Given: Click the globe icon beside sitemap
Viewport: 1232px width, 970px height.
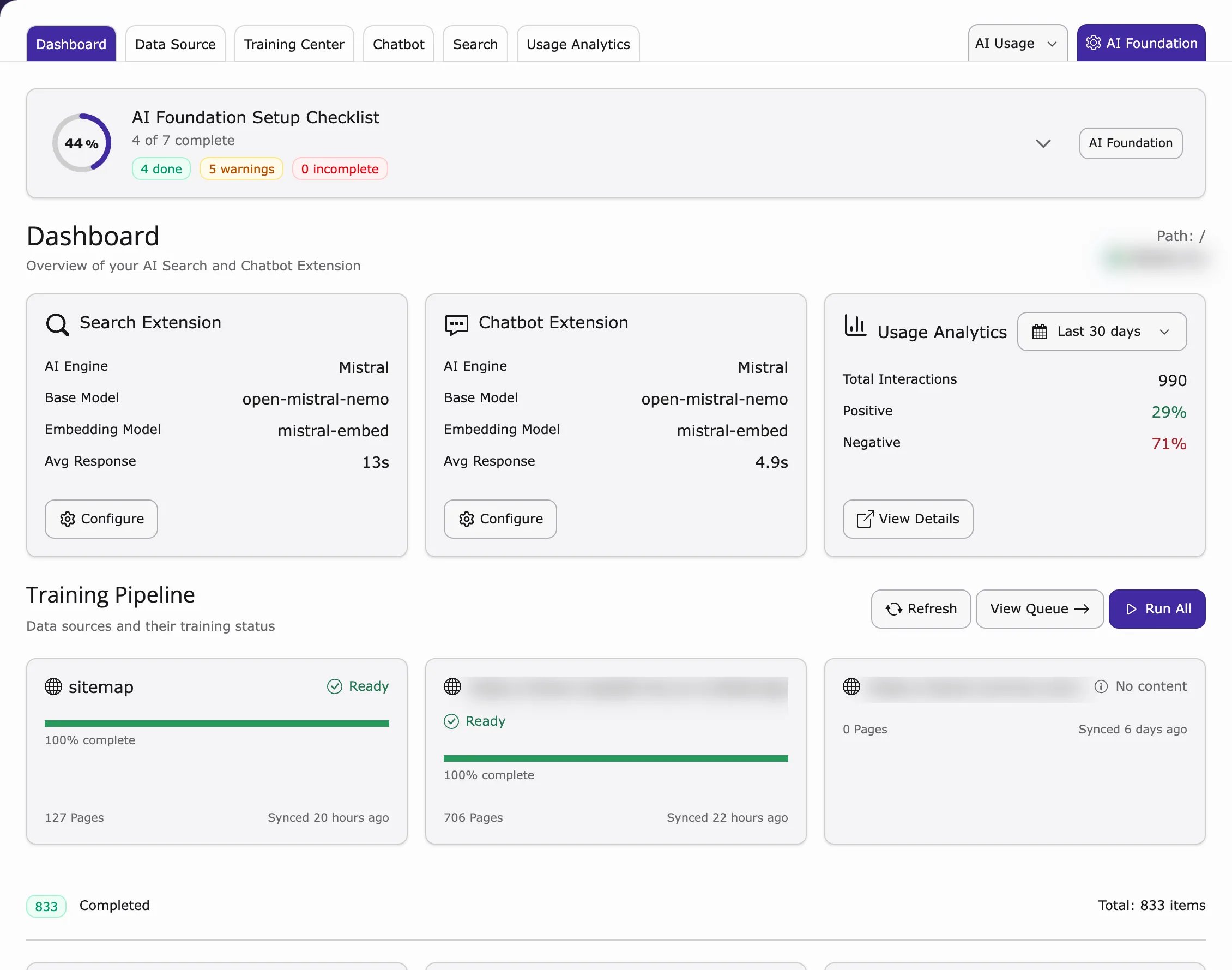Looking at the screenshot, I should tap(53, 686).
